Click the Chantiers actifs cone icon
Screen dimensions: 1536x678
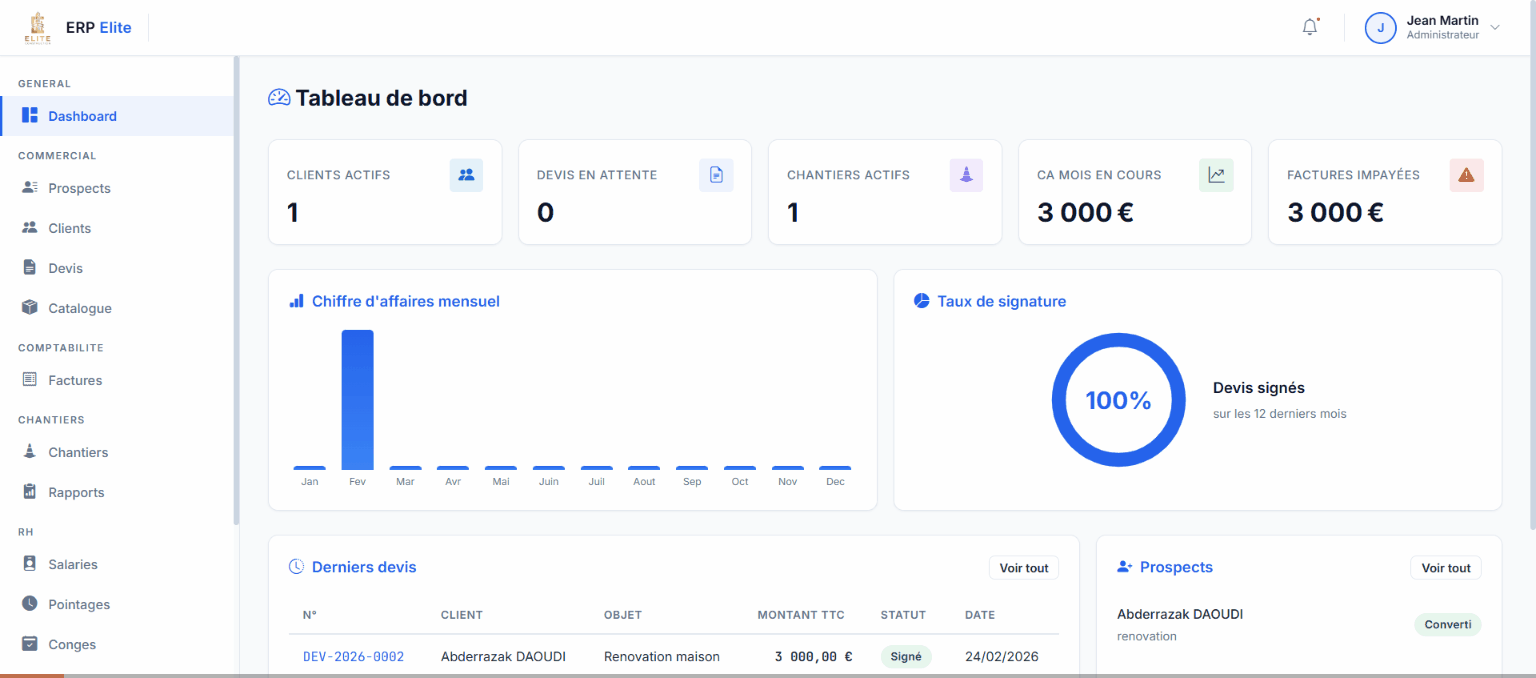point(966,175)
